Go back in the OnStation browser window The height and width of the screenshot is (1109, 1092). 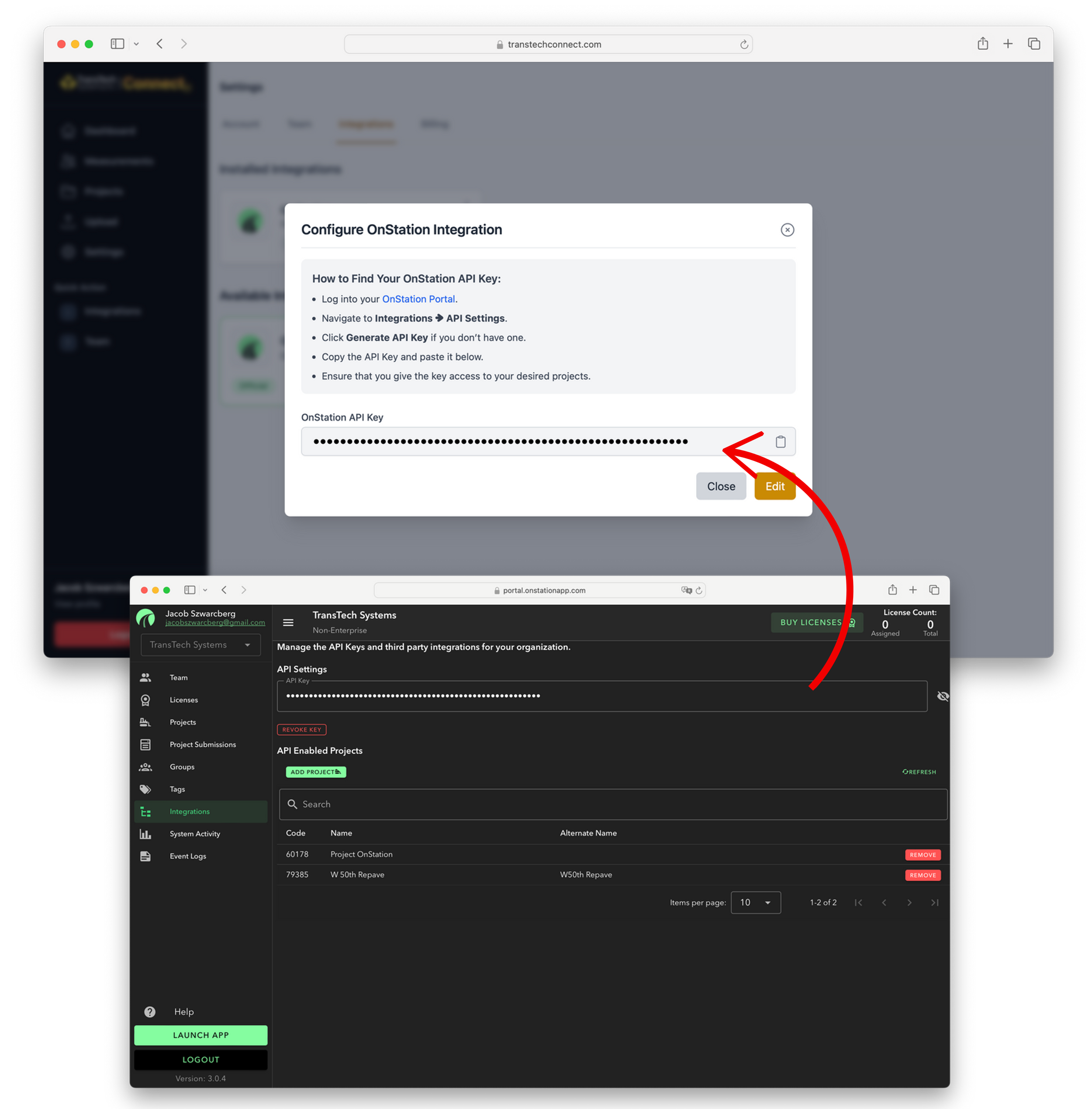pos(224,590)
